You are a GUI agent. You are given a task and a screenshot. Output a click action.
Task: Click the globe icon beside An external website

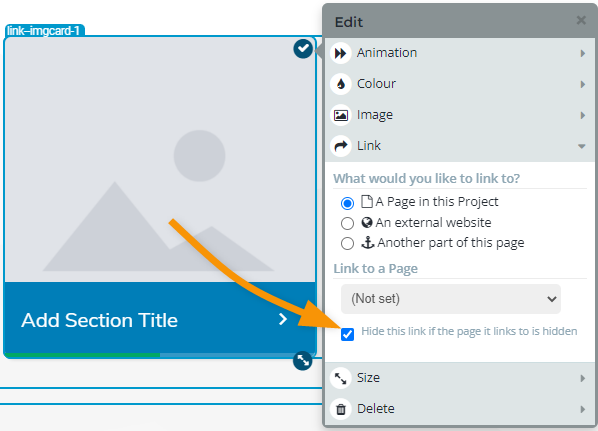[x=367, y=222]
